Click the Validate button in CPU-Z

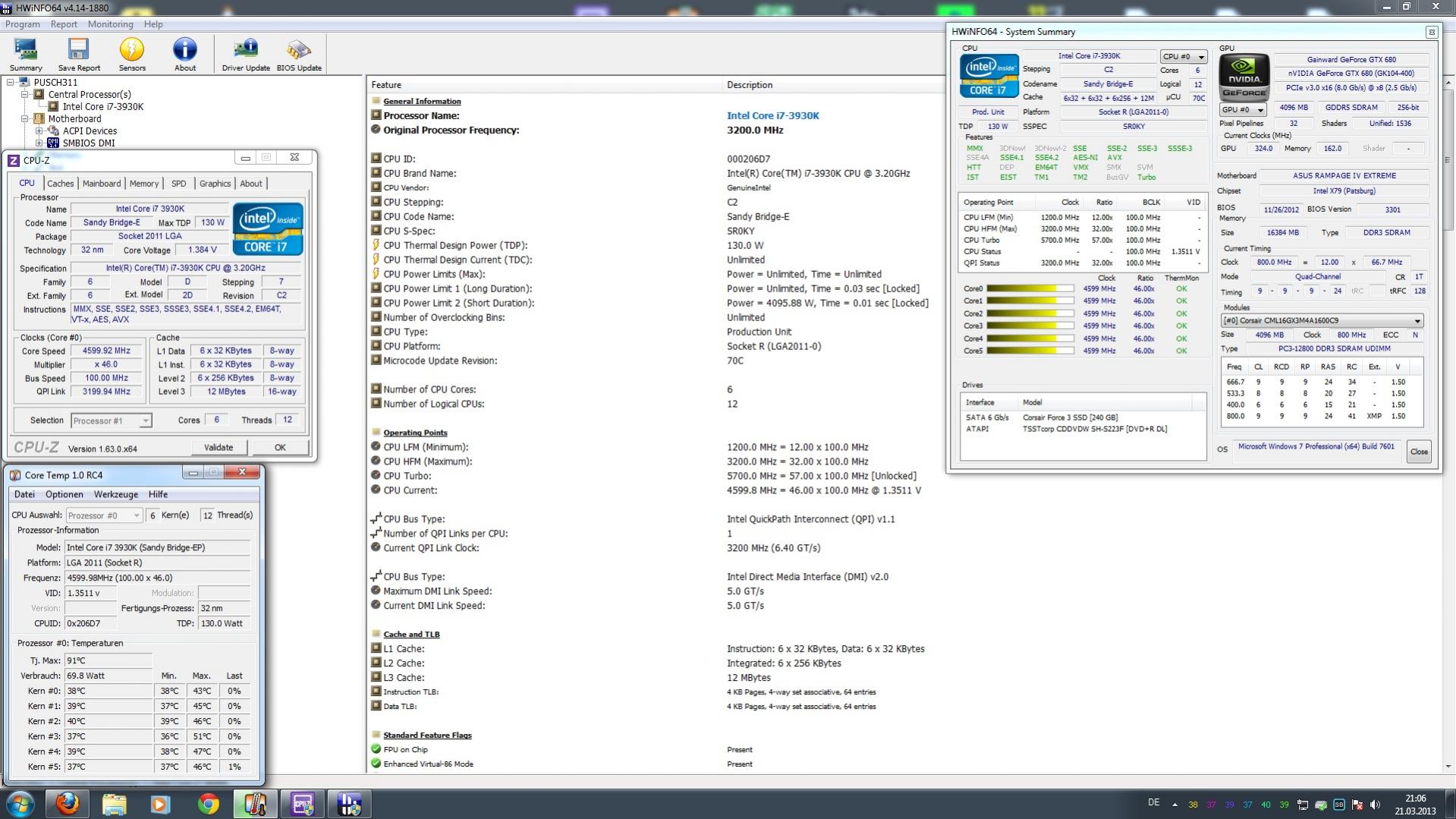[219, 448]
